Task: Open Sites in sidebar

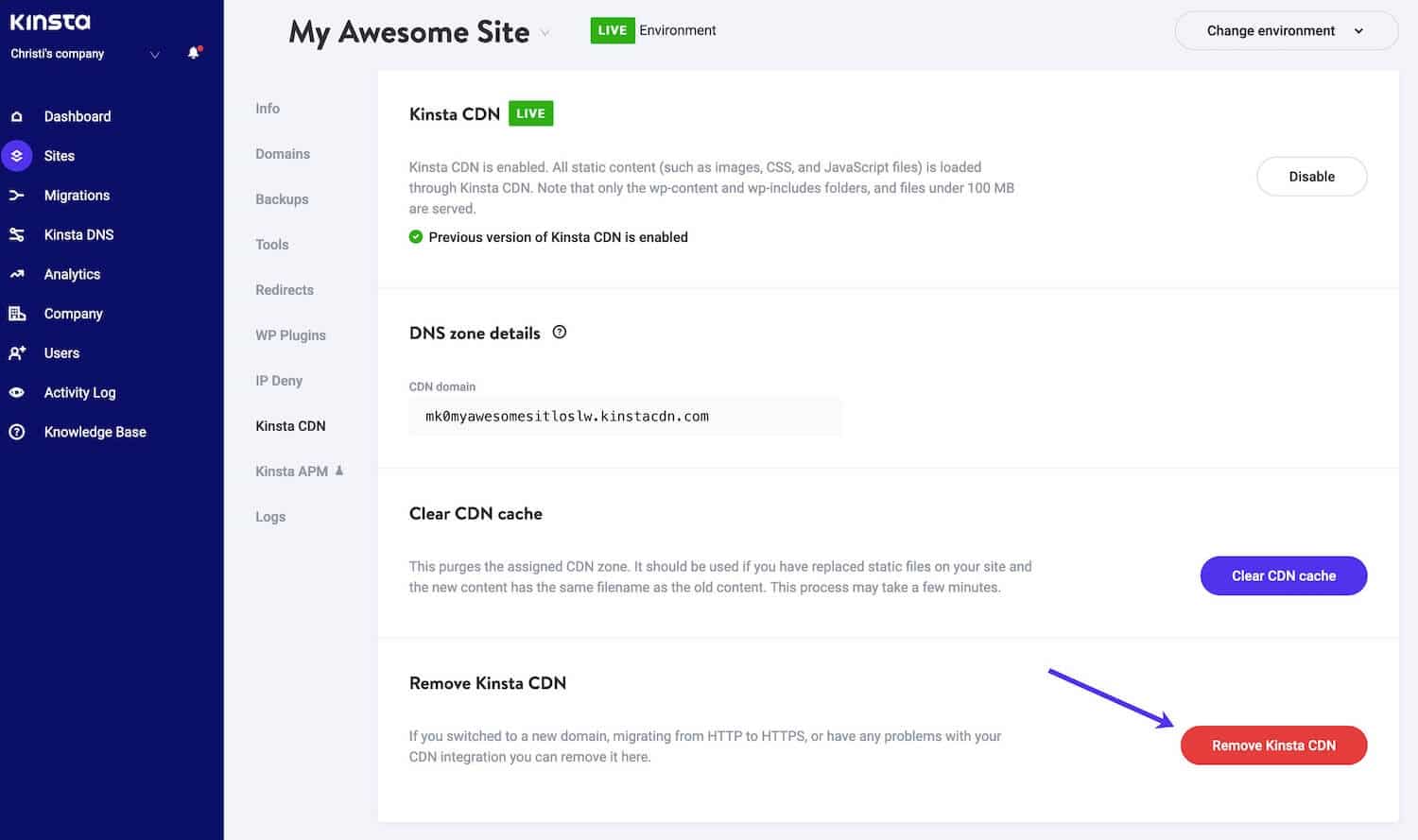Action: 60,156
